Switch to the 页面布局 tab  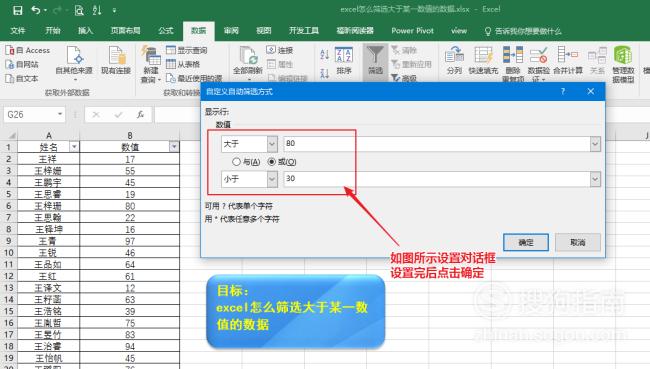click(x=126, y=31)
